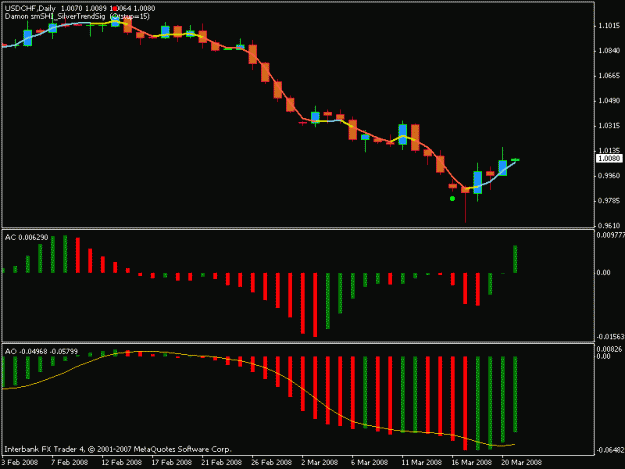
Task: Click the 3 Feb 2008 date label
Action: 20,463
